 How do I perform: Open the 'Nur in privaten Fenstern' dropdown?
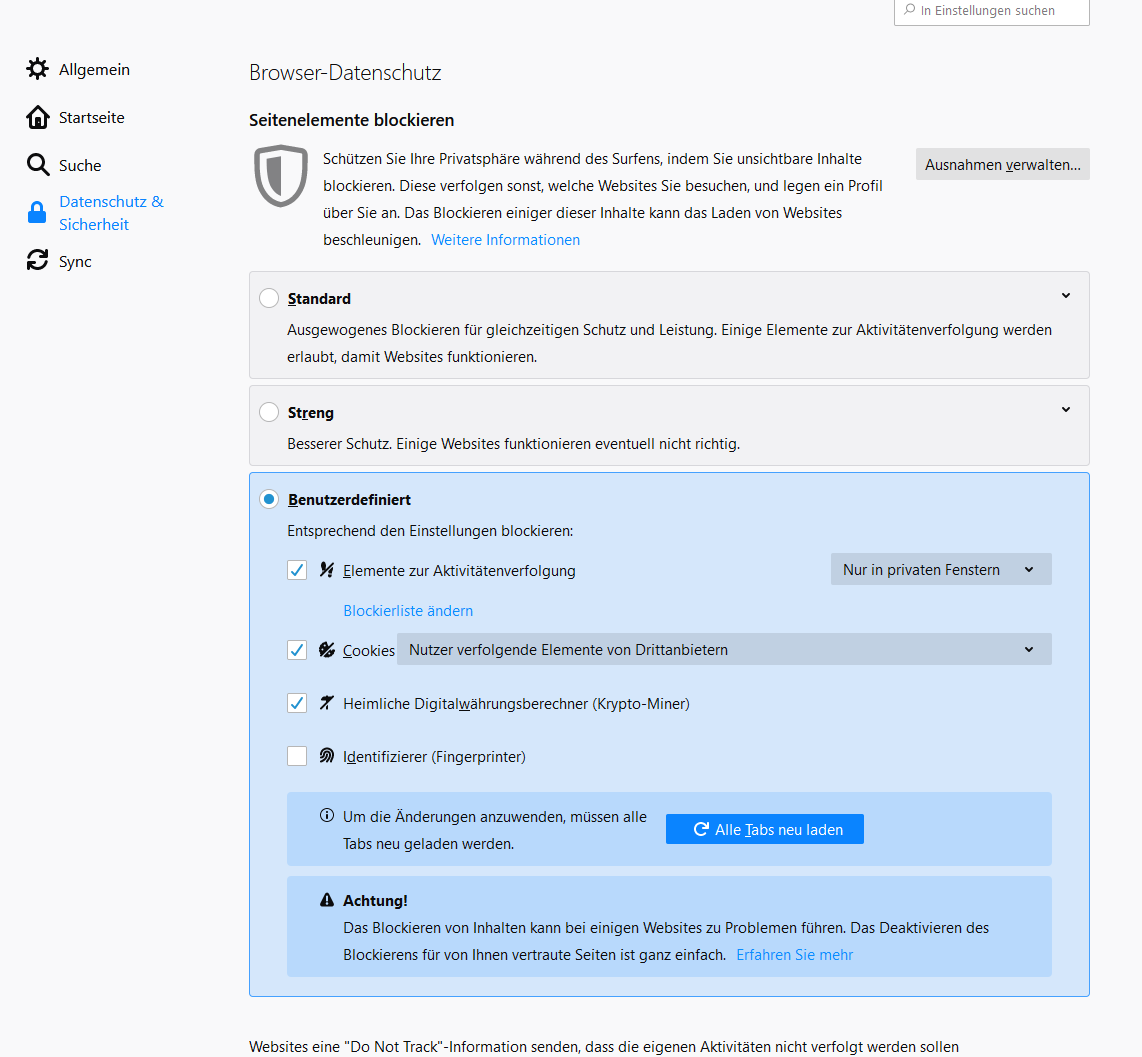940,570
